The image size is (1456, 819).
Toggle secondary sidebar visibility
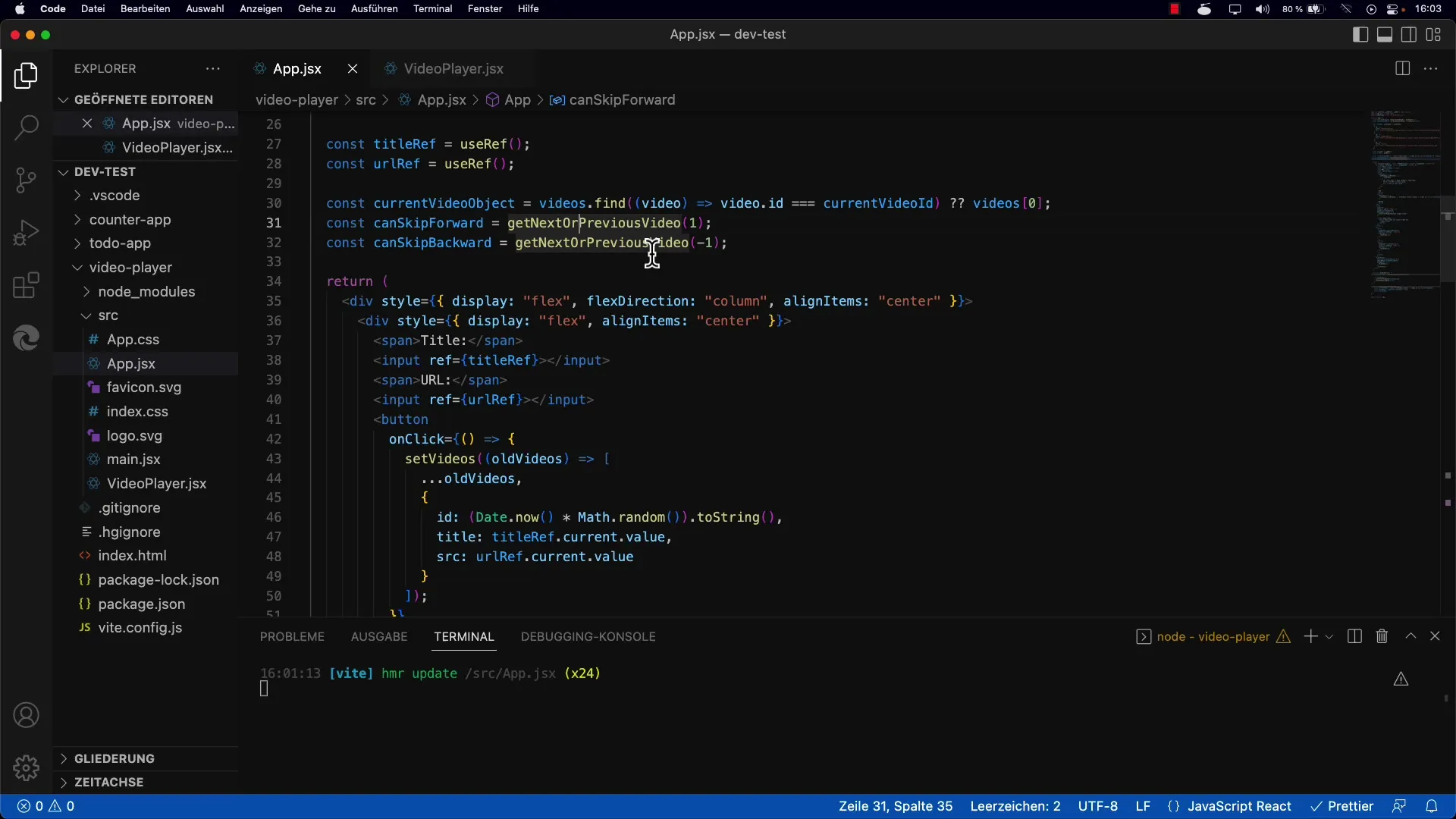1409,34
